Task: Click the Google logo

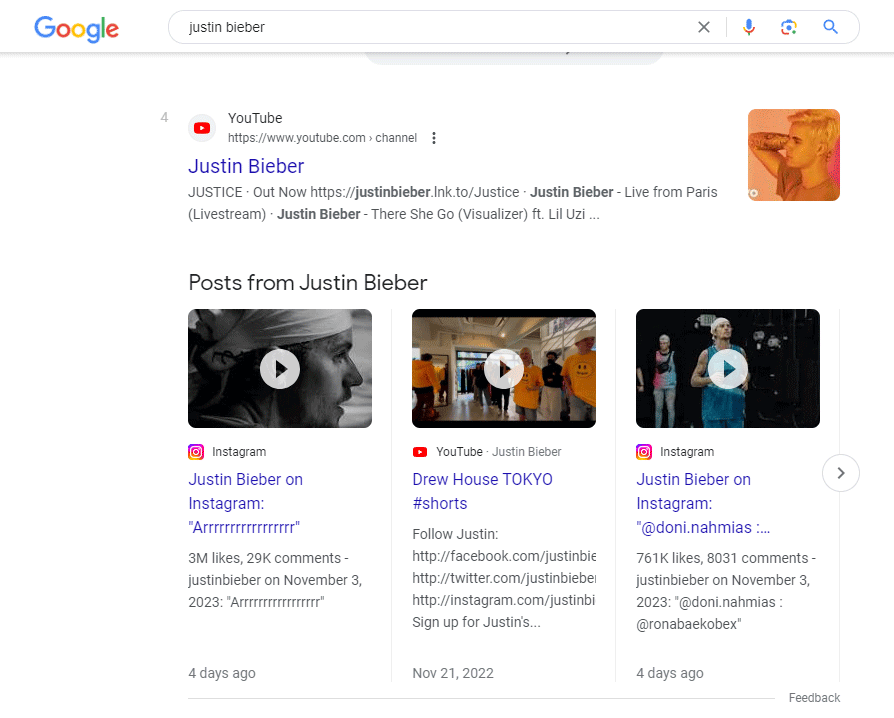Action: tap(76, 29)
